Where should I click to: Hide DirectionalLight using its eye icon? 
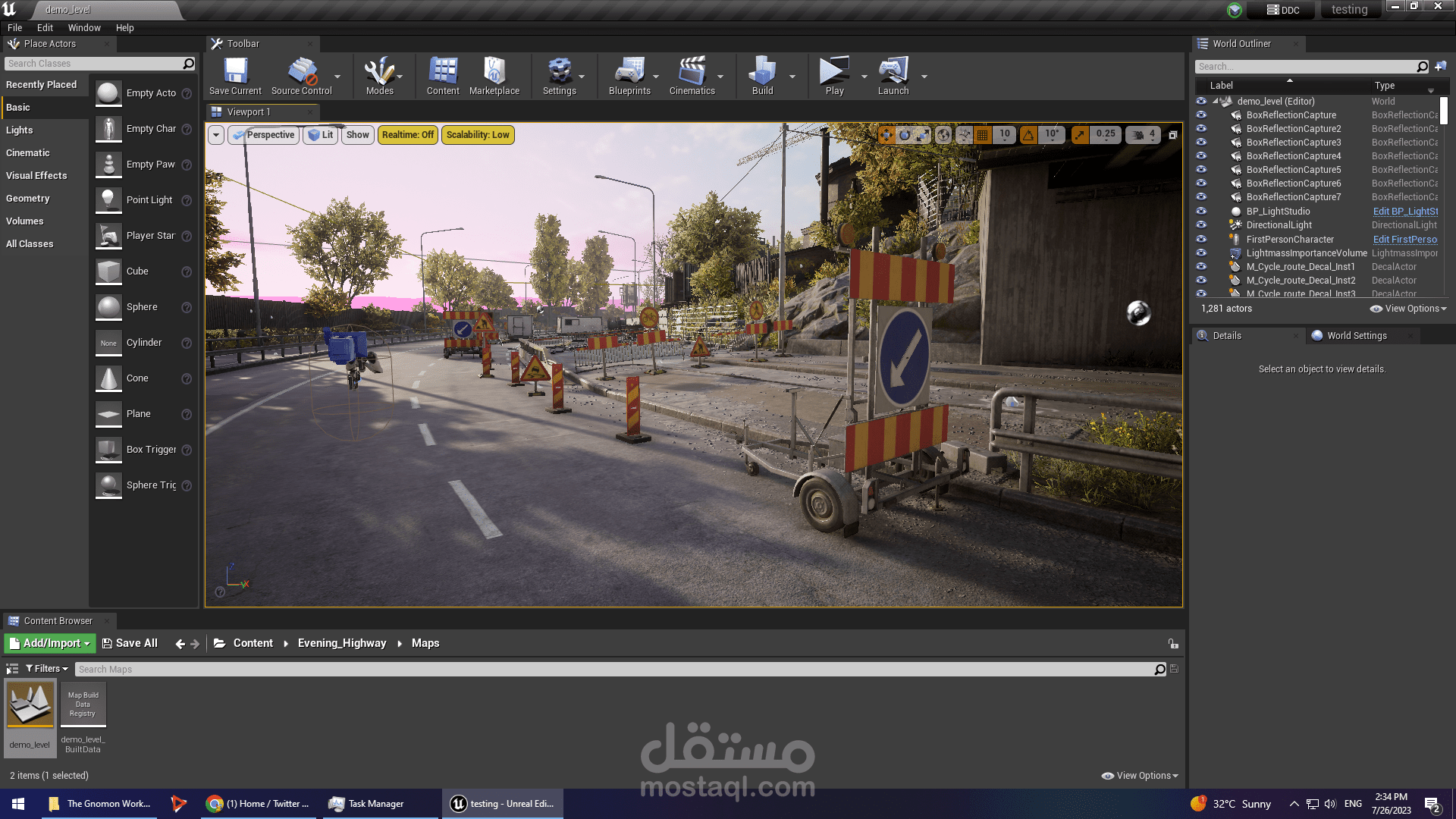1201,225
